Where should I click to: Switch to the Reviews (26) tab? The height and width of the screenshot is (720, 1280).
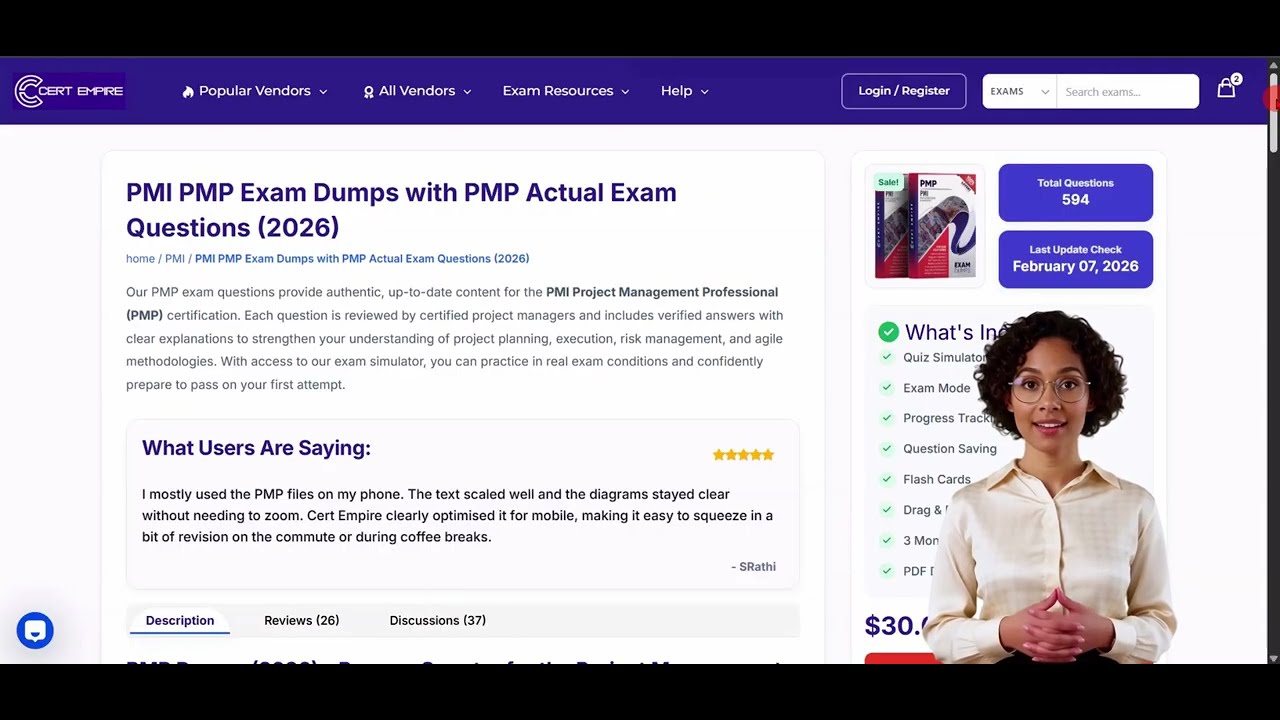click(302, 620)
